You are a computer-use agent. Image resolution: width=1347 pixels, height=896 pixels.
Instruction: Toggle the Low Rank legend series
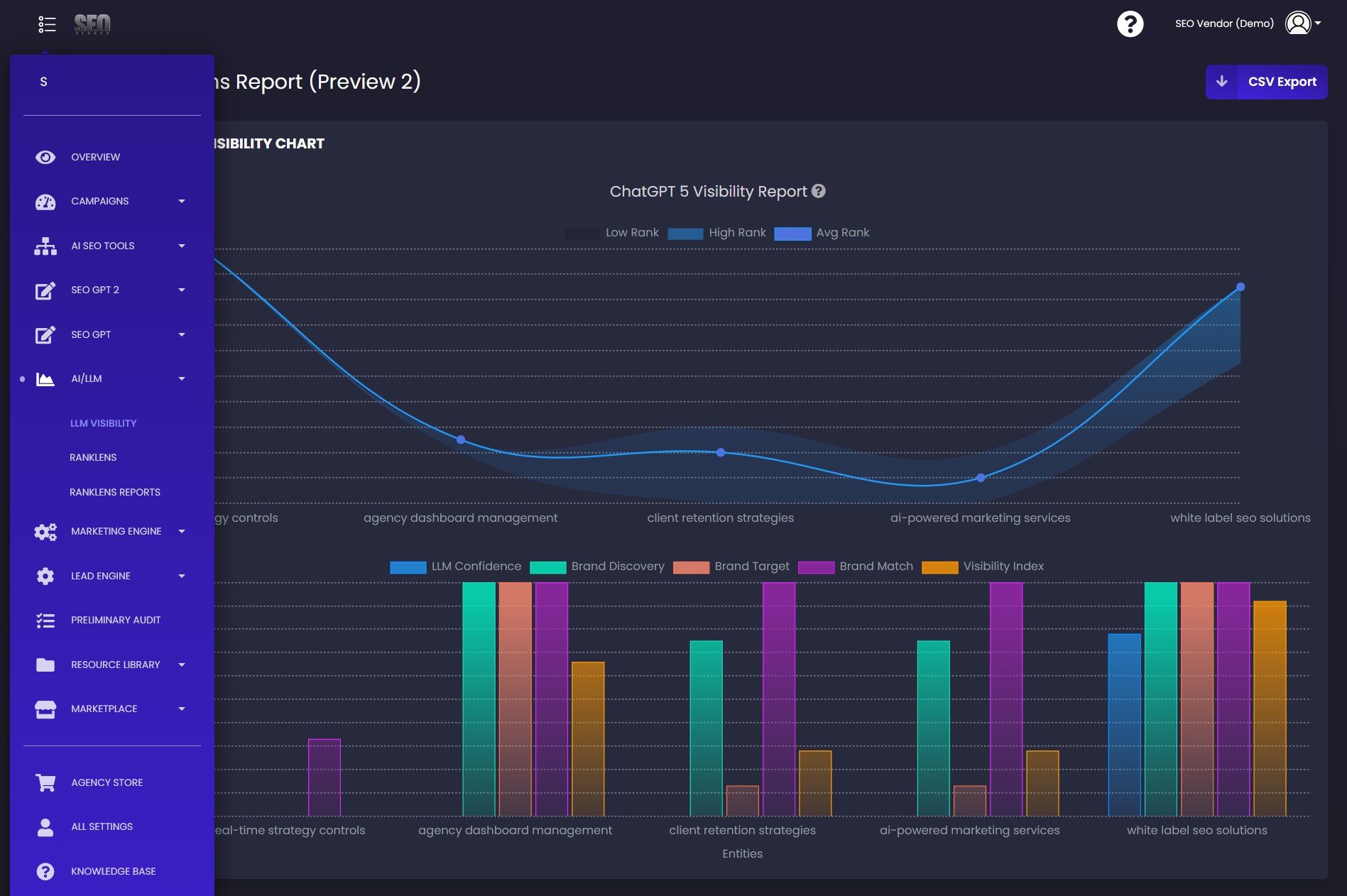click(x=612, y=233)
